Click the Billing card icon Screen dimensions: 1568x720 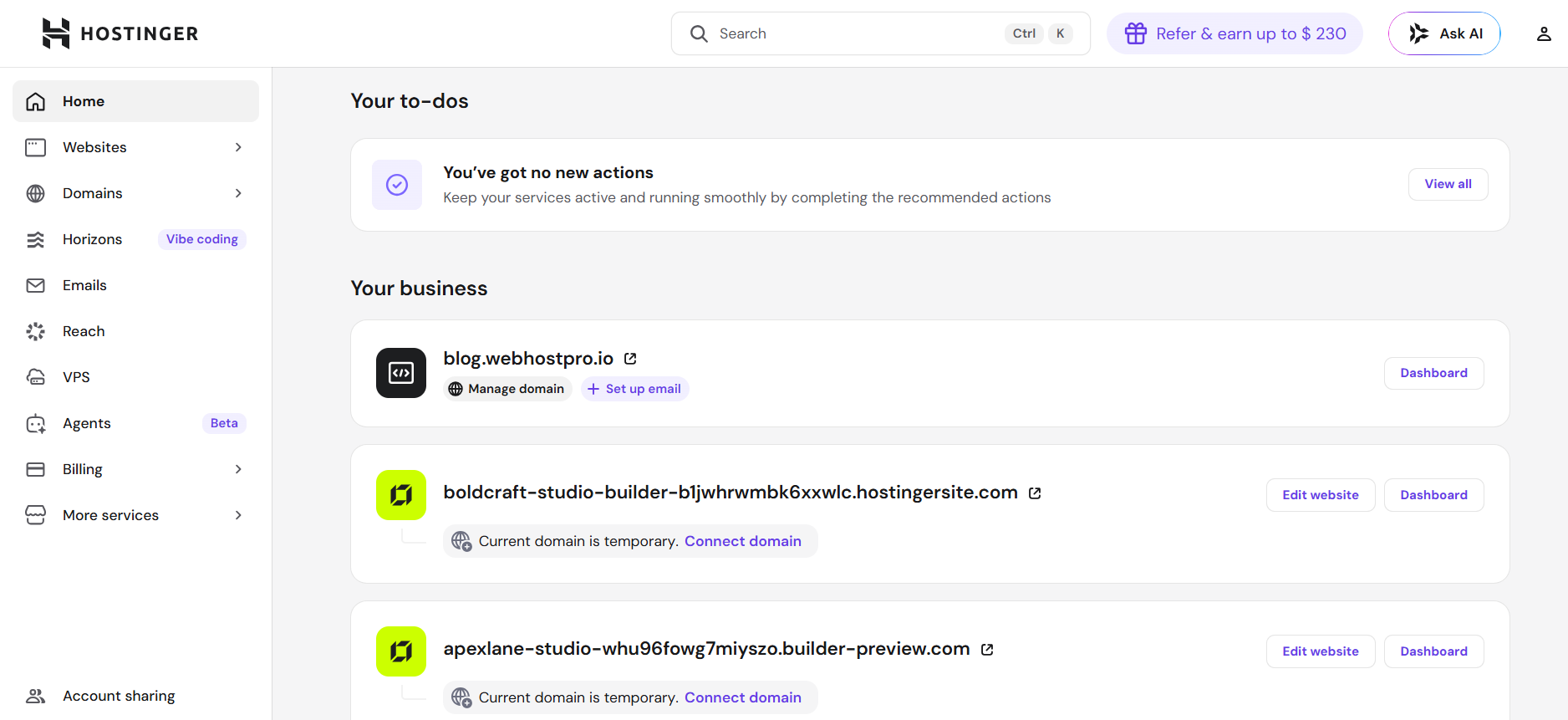coord(35,469)
